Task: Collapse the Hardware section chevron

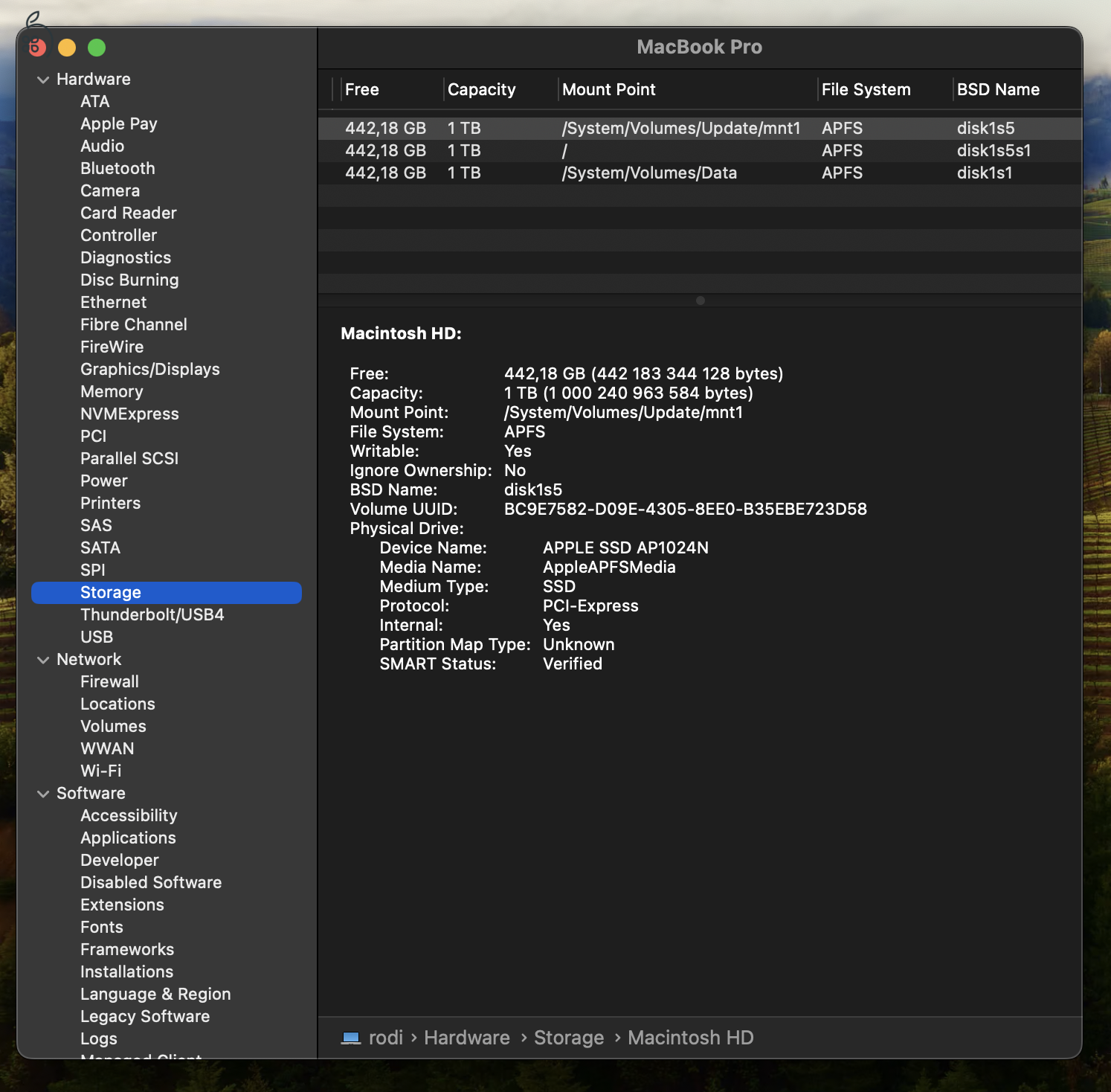Action: [x=43, y=80]
